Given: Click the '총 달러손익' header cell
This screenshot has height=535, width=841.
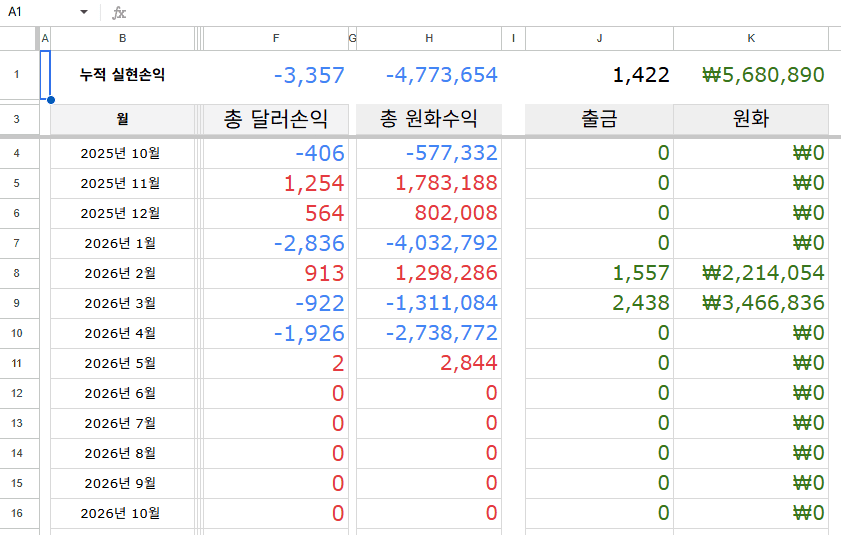Looking at the screenshot, I should tap(276, 119).
